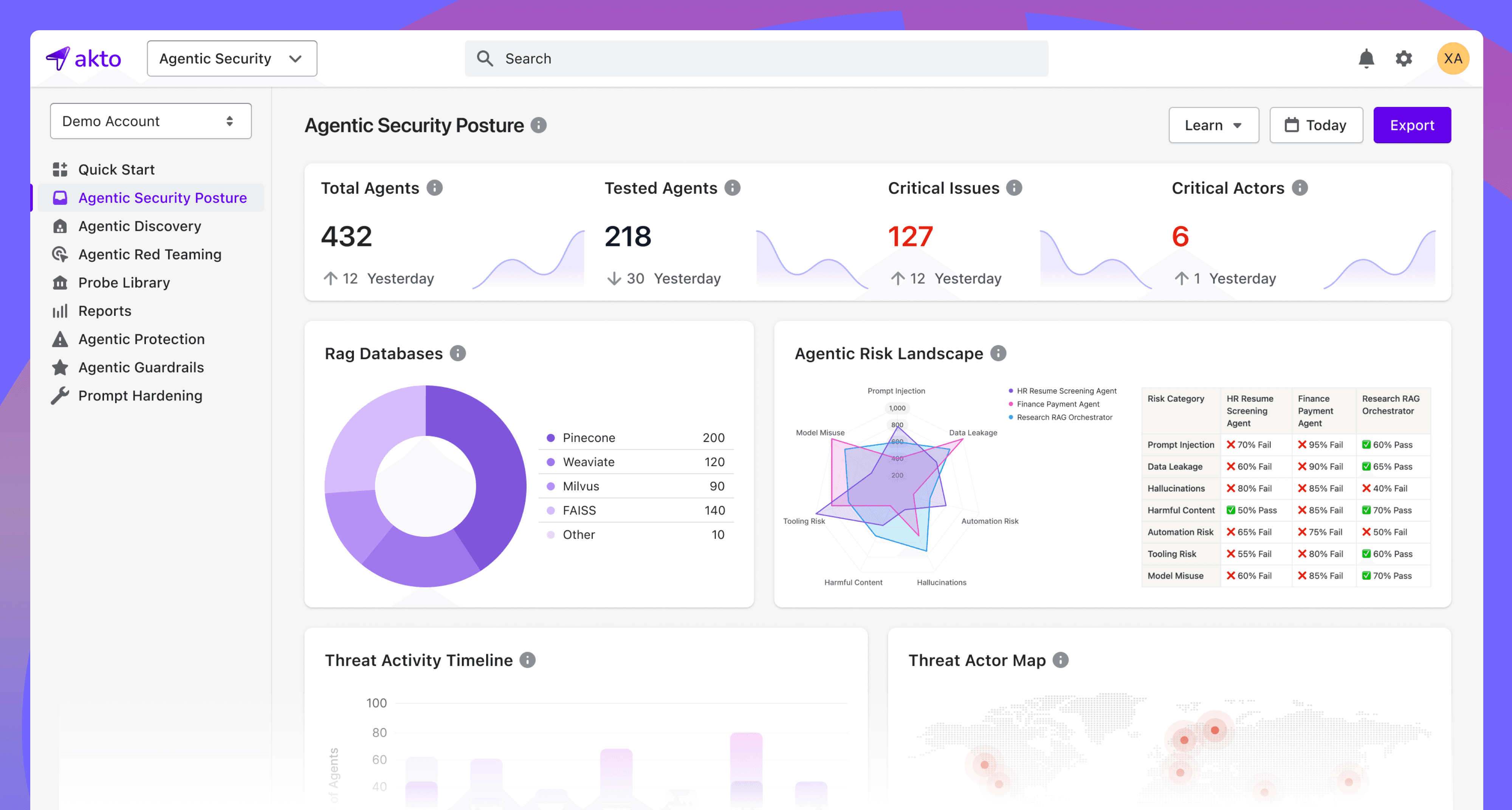Click the Akto logo

(x=83, y=59)
